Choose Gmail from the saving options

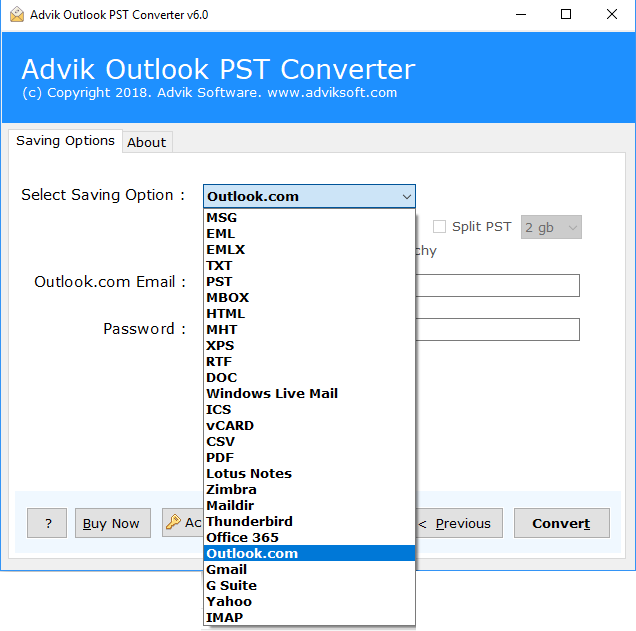pos(309,569)
